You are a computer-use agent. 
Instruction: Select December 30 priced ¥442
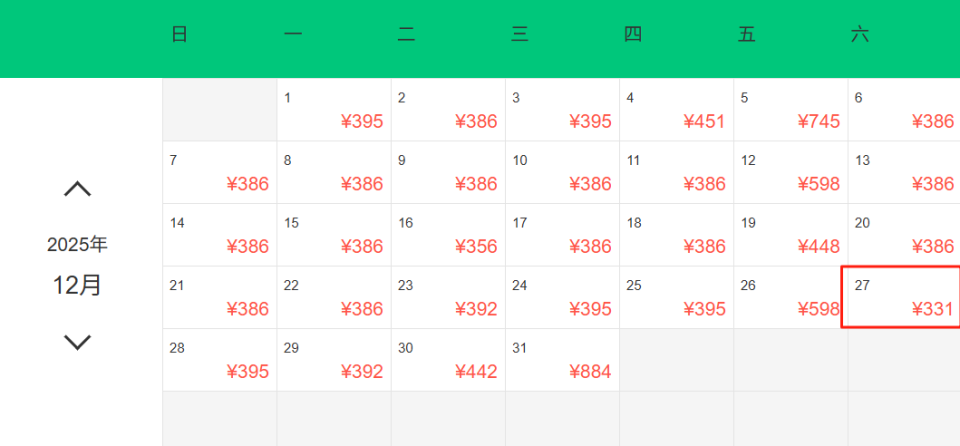[448, 360]
